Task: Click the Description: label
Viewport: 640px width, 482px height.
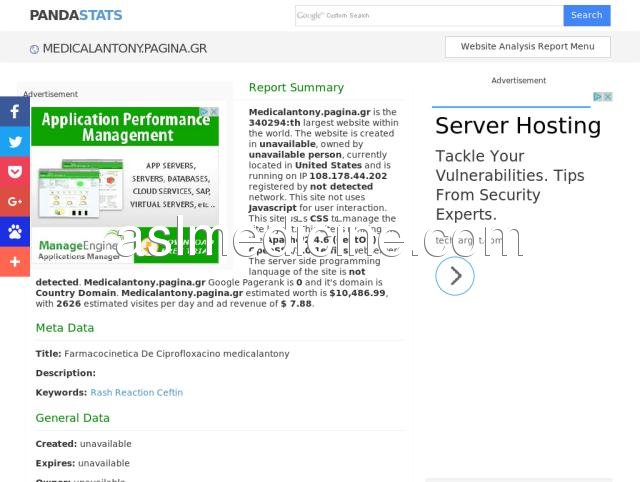Action: (x=66, y=373)
